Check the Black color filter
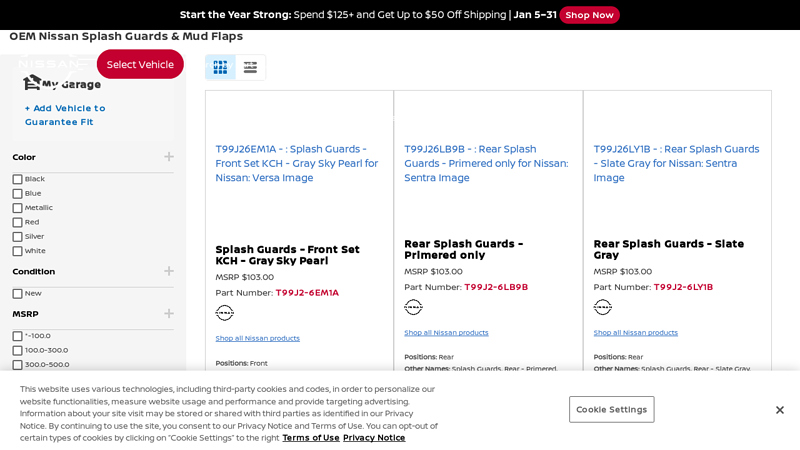 pyautogui.click(x=18, y=180)
